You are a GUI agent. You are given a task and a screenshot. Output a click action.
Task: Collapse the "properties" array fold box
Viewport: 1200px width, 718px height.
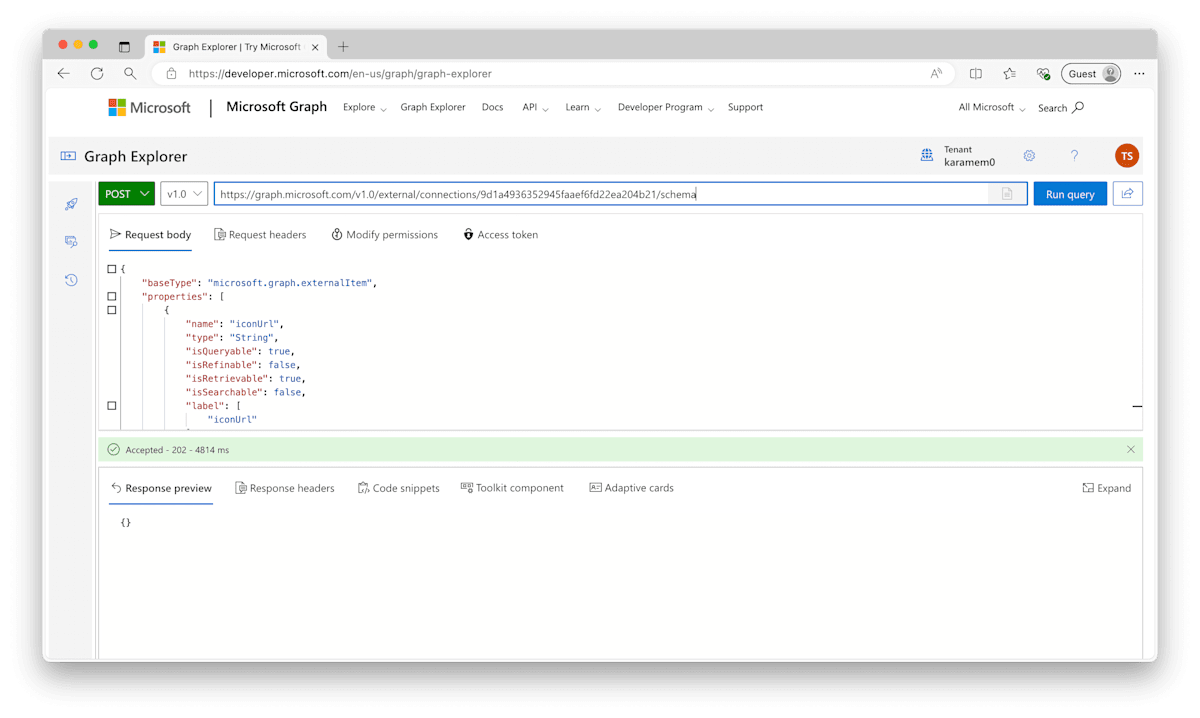[112, 296]
